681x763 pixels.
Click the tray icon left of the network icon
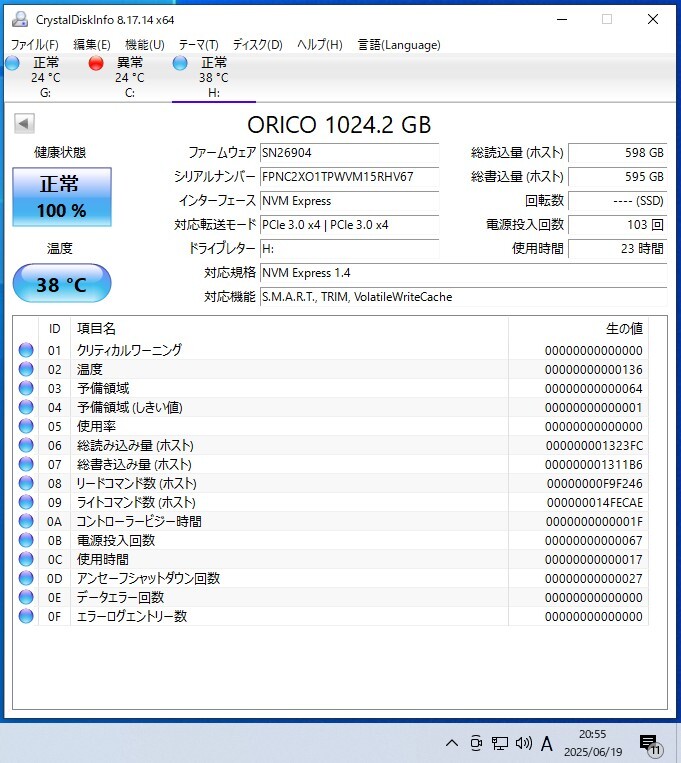click(x=476, y=743)
